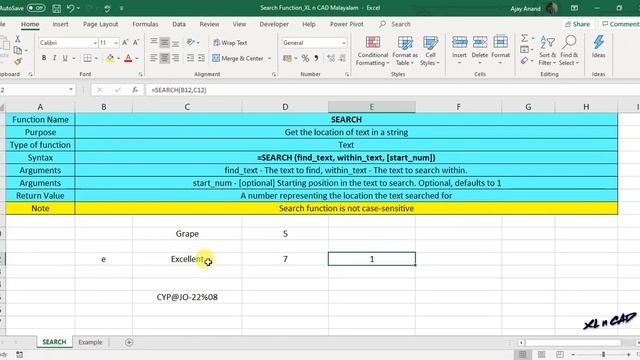Open the Power Pivot tab
The height and width of the screenshot is (360, 640).
pyautogui.click(x=347, y=24)
